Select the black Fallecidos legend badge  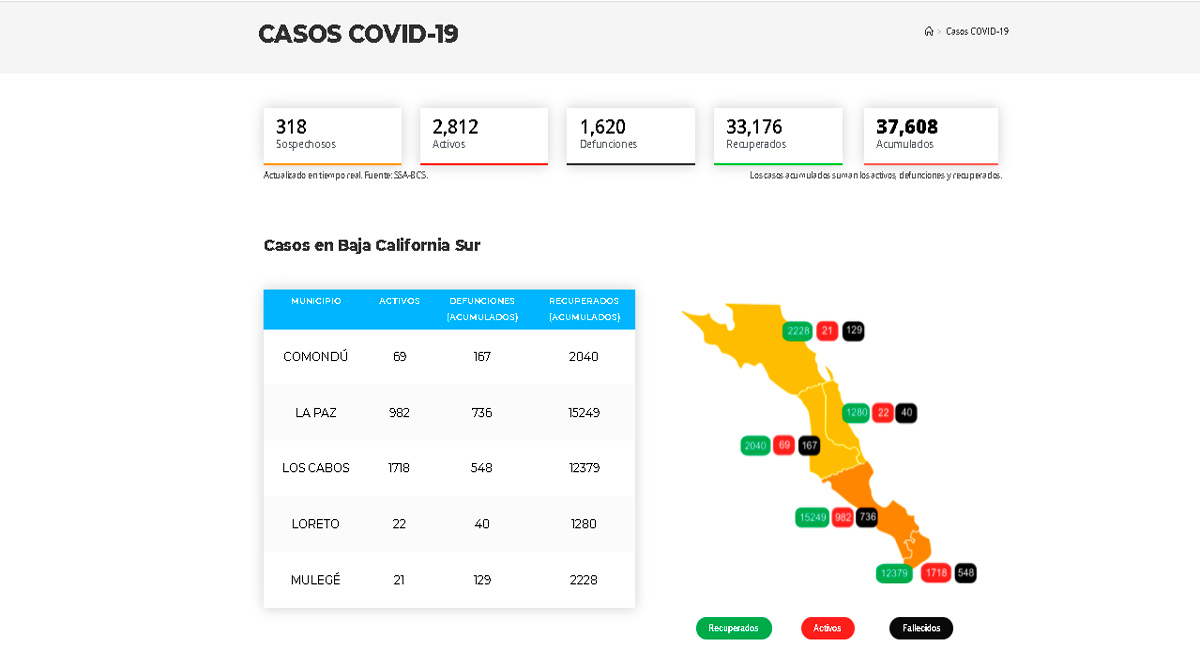click(x=920, y=628)
